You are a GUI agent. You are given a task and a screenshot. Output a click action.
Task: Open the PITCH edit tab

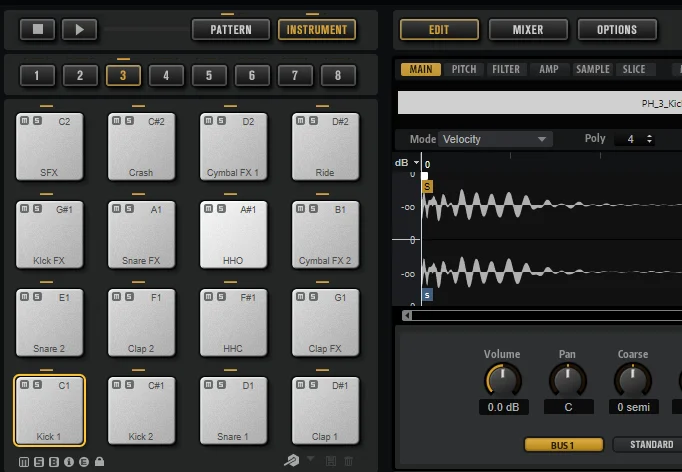tap(464, 69)
